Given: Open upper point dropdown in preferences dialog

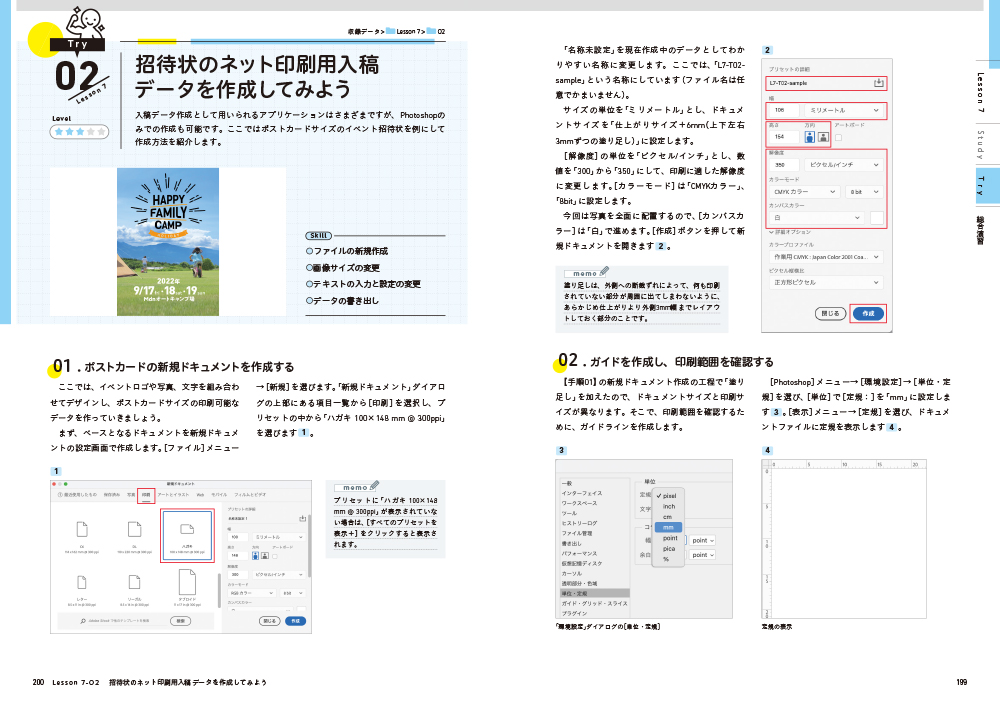Looking at the screenshot, I should 702,540.
